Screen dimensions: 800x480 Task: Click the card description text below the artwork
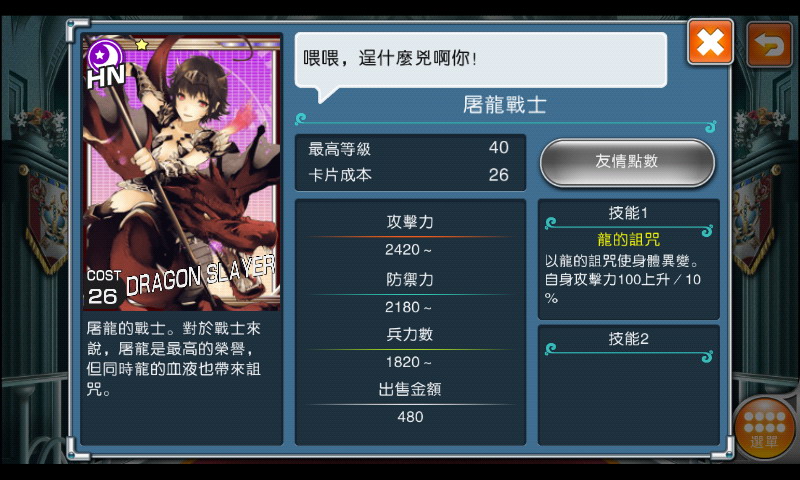tap(174, 359)
